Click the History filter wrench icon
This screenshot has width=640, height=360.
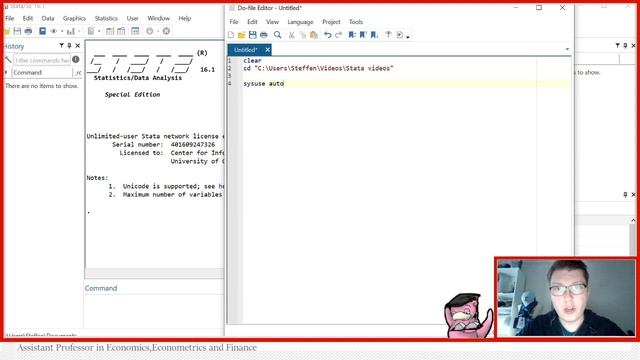pos(8,60)
